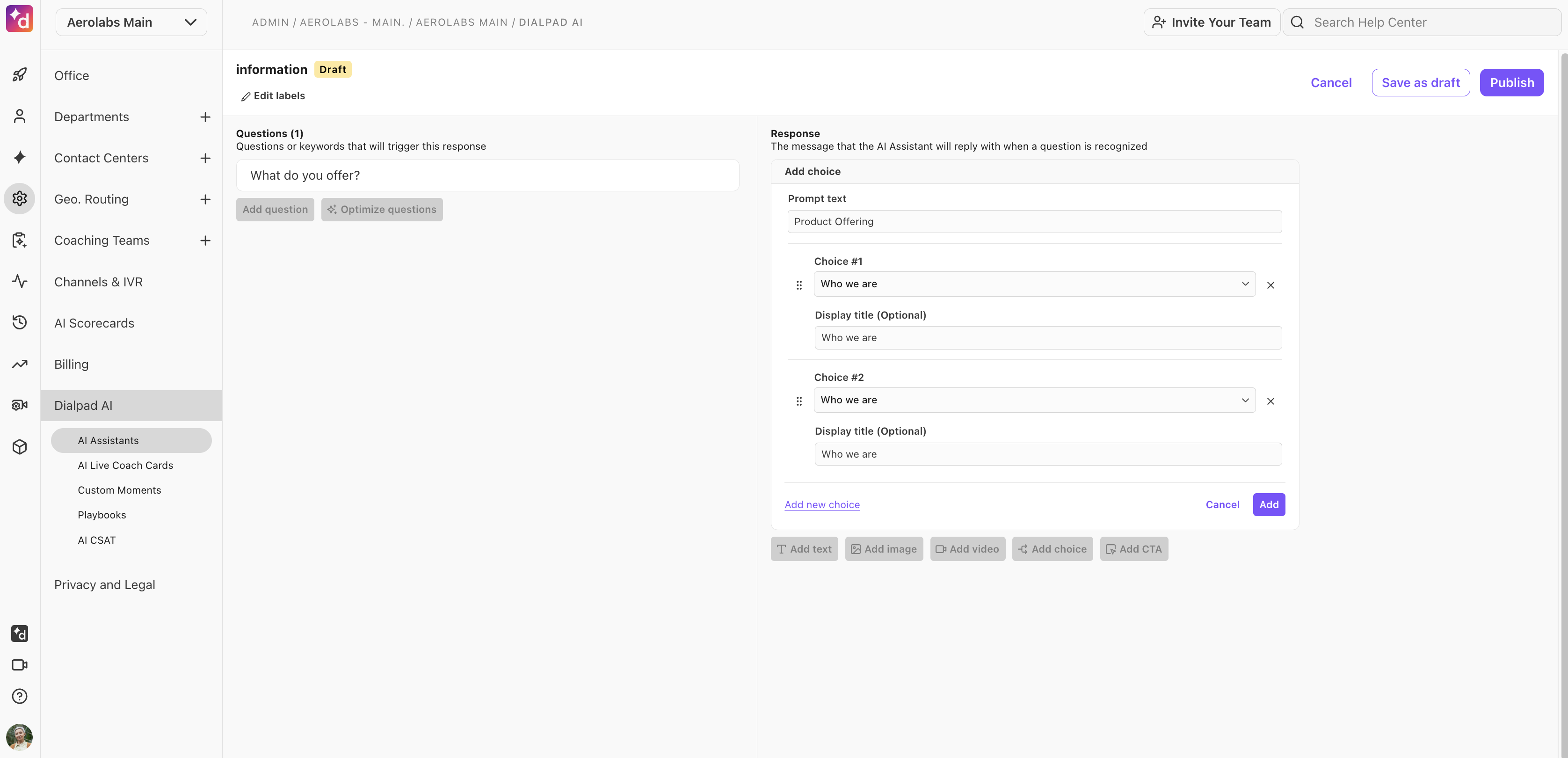Open the Choice #1 dropdown
The width and height of the screenshot is (1568, 758).
click(1034, 284)
